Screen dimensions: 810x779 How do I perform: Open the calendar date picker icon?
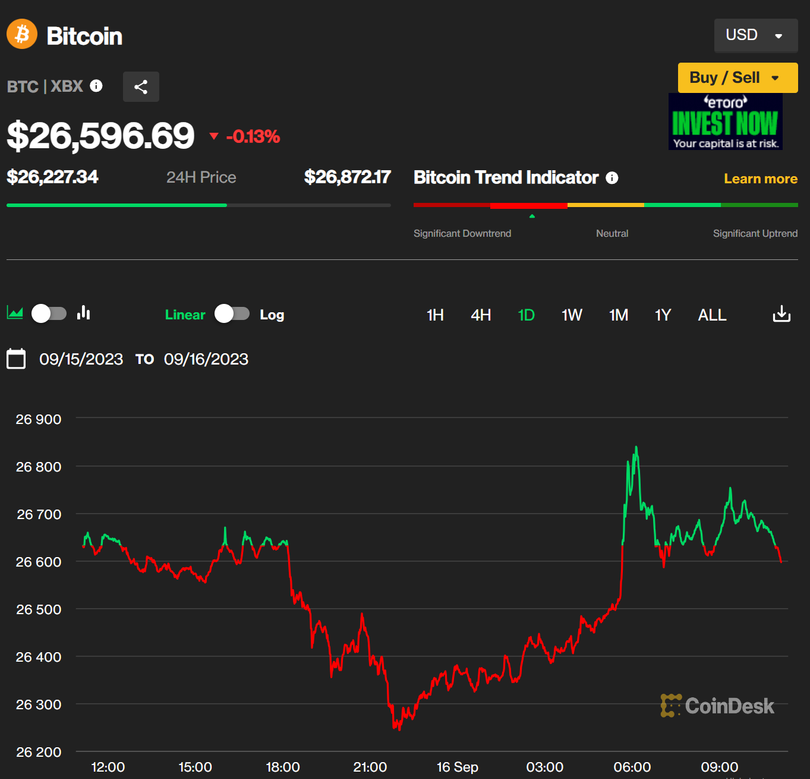point(16,359)
